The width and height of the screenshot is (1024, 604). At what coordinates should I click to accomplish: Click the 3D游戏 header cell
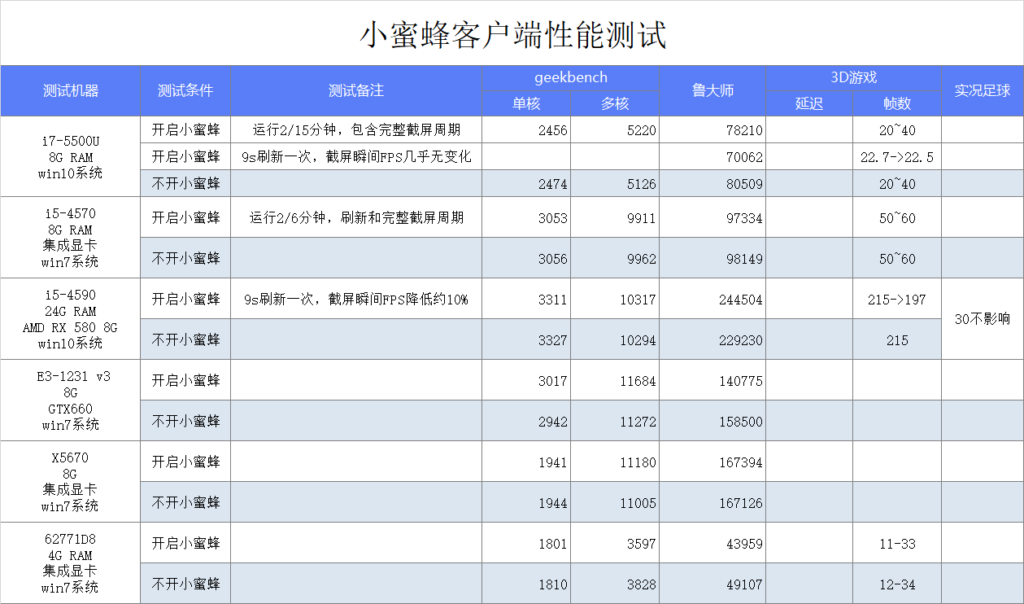pyautogui.click(x=854, y=77)
